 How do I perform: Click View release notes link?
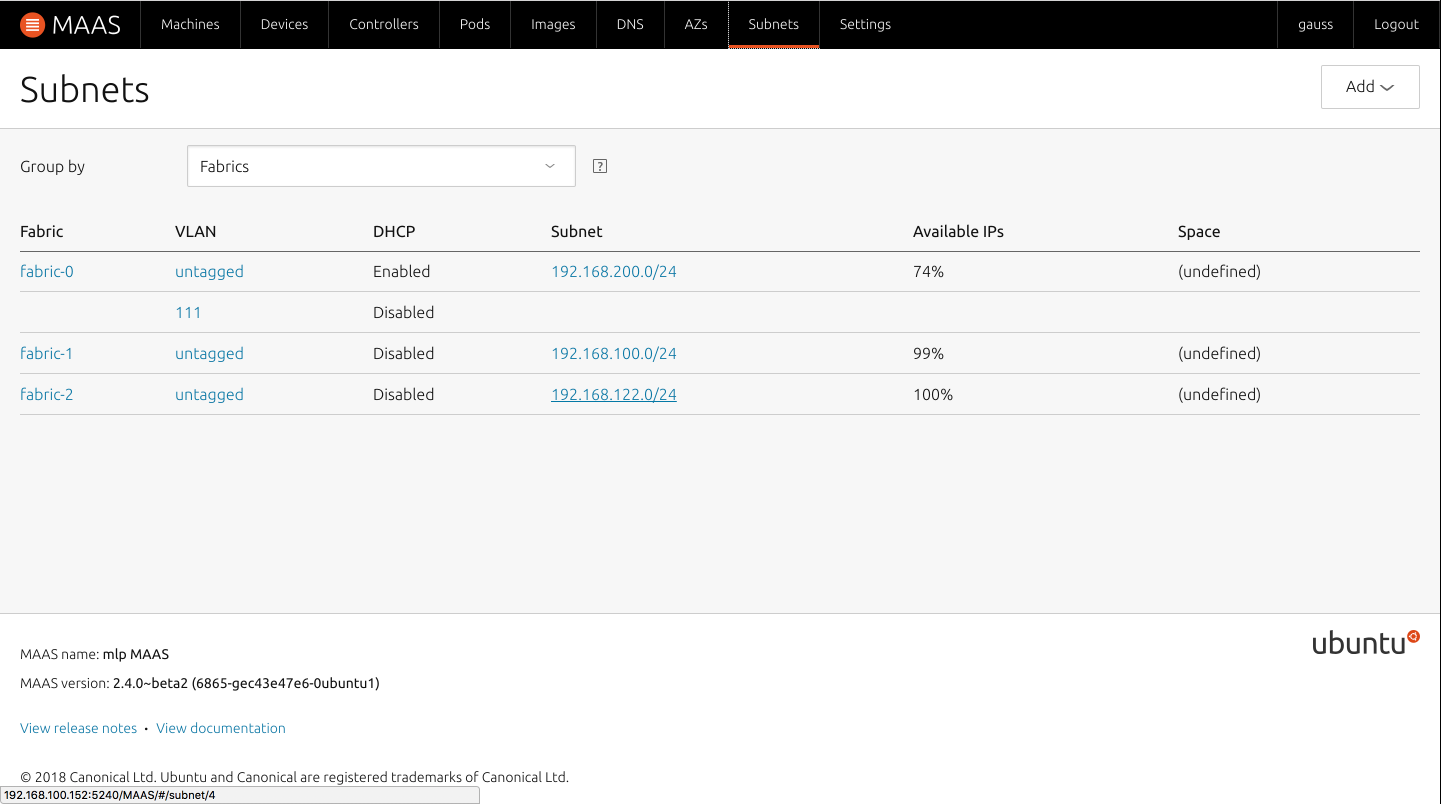(79, 728)
